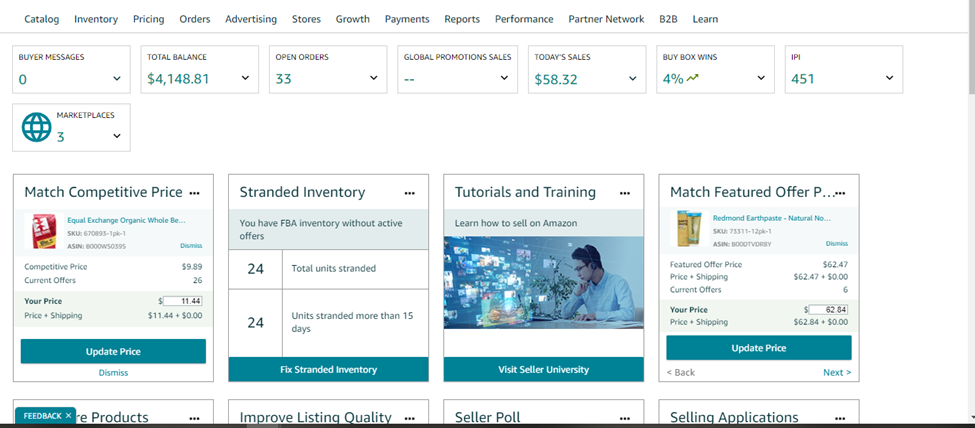Click the Your Price field showing 11.44
The height and width of the screenshot is (428, 975).
(183, 301)
